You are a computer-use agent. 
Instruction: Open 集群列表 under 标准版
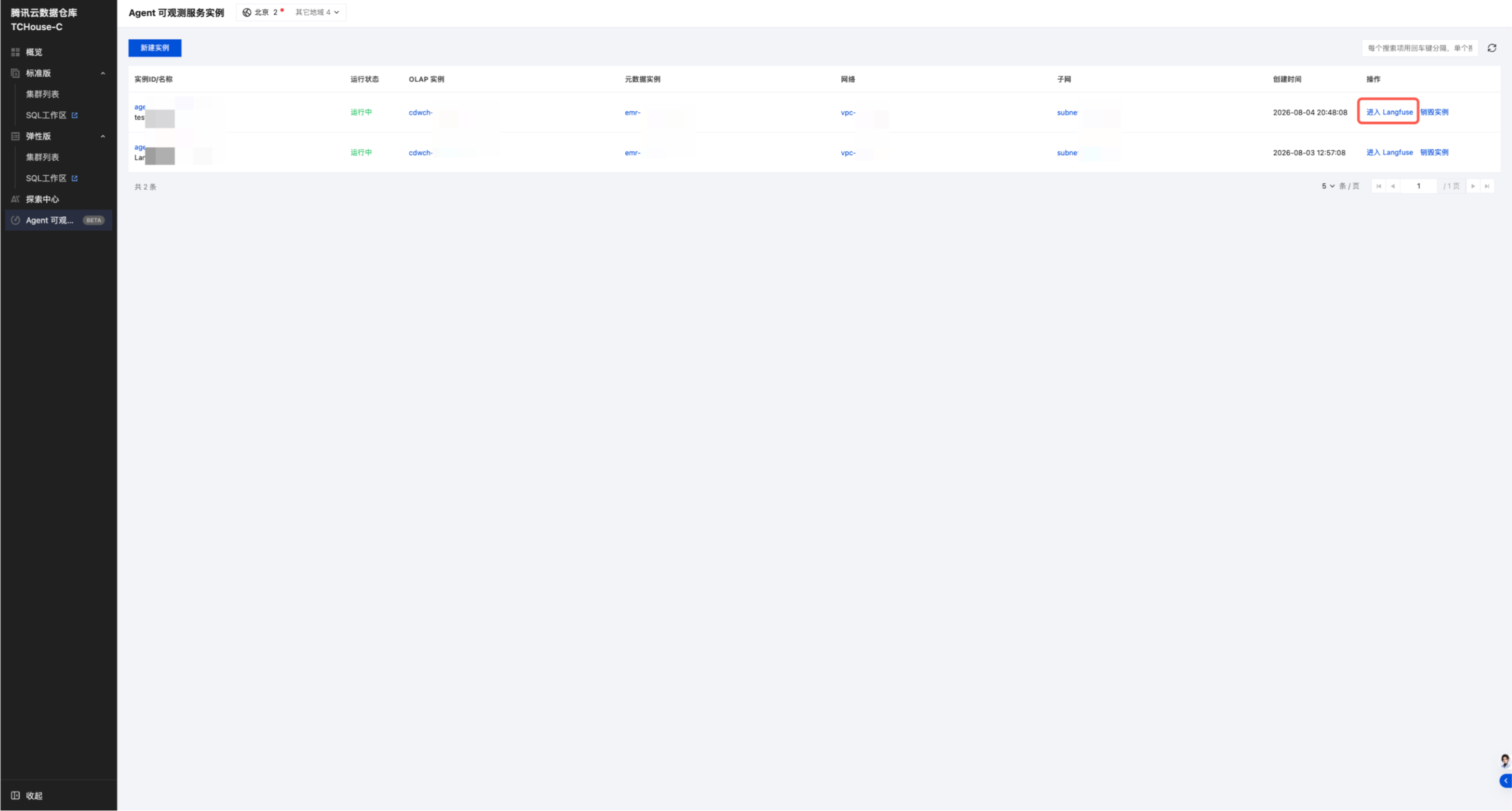tap(42, 94)
